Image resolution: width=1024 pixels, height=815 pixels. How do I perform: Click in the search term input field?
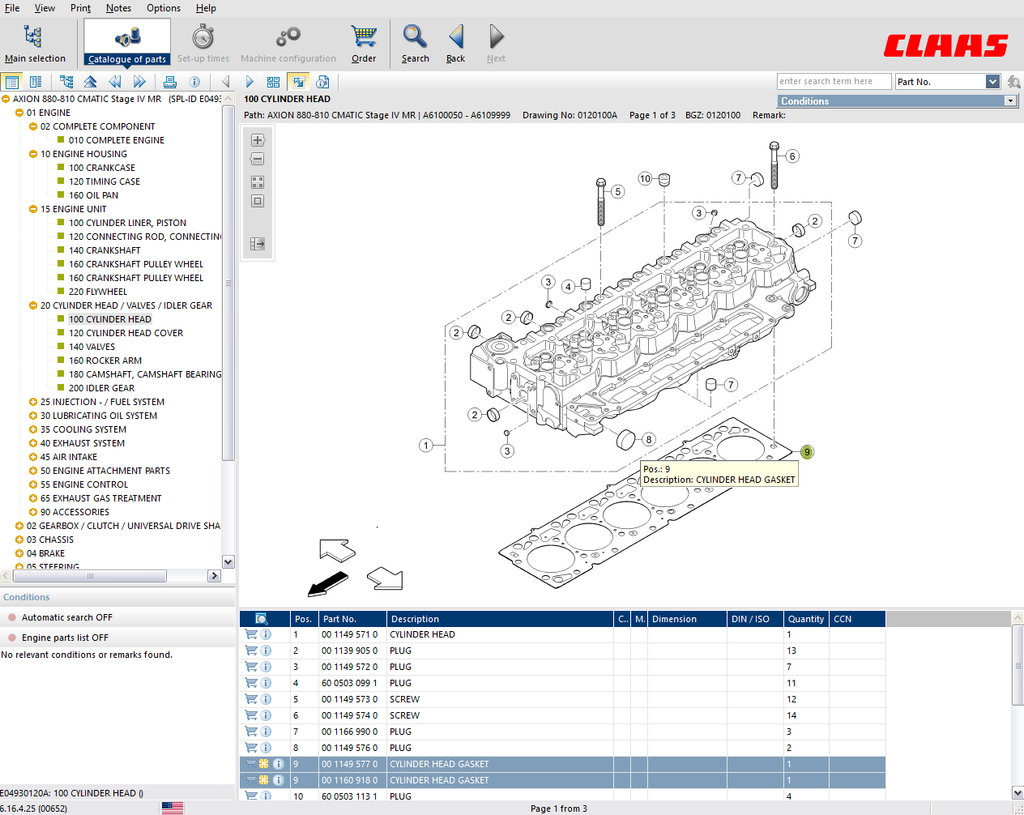pyautogui.click(x=834, y=82)
